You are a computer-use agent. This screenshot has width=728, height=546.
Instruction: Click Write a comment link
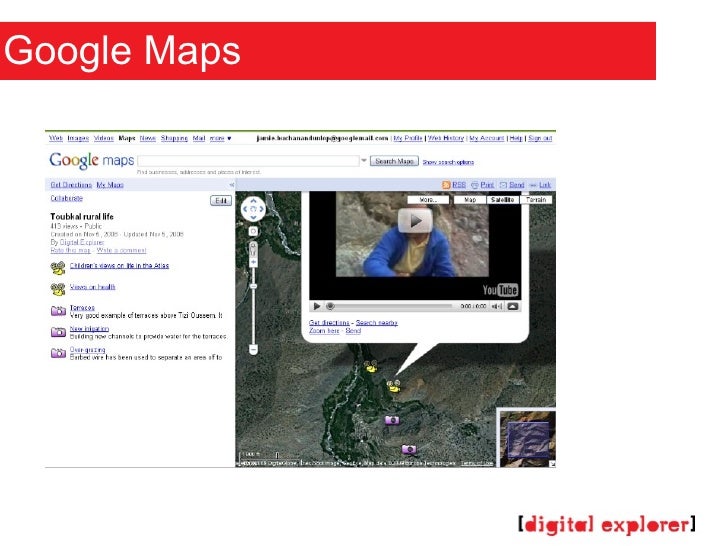point(122,250)
